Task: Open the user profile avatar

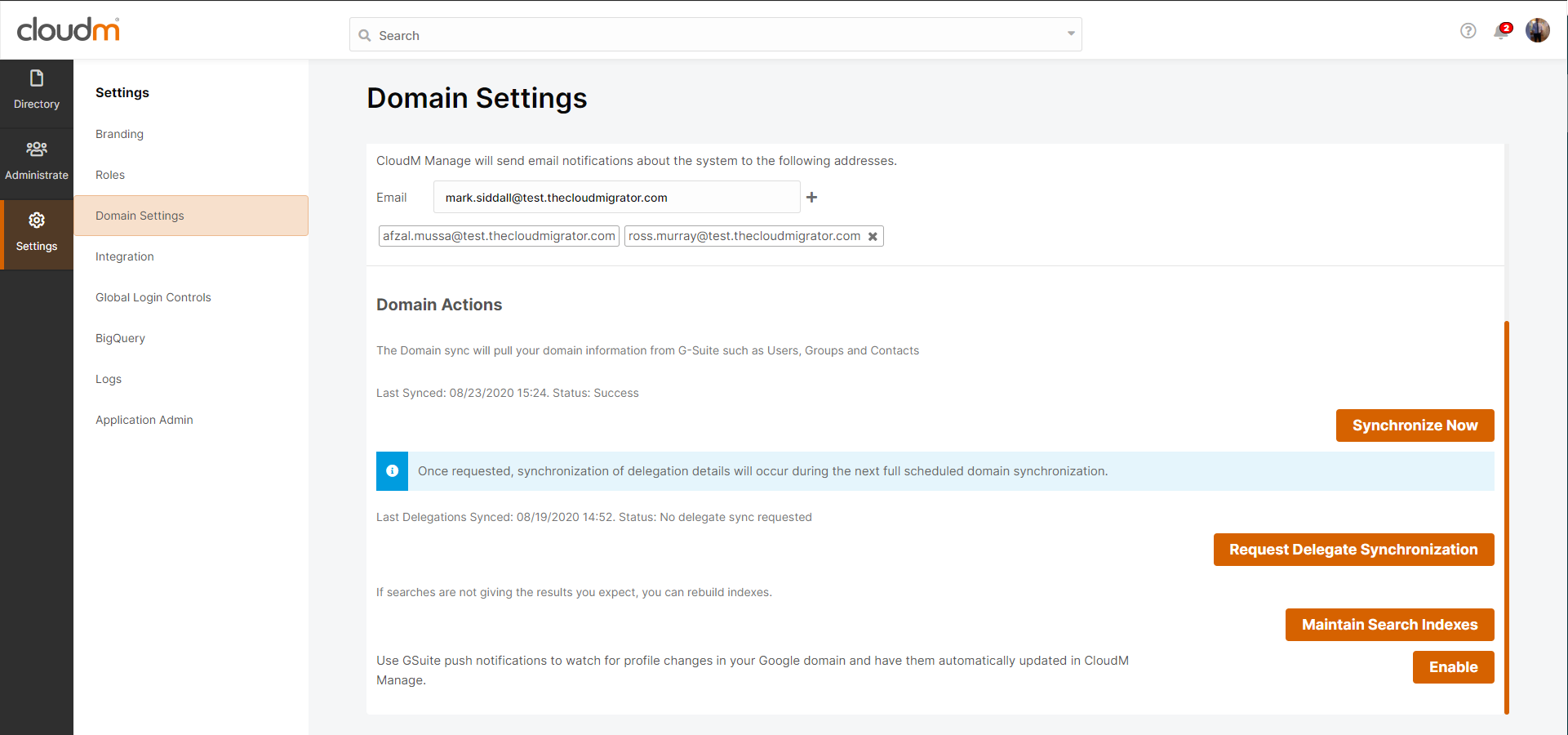Action: (x=1538, y=30)
